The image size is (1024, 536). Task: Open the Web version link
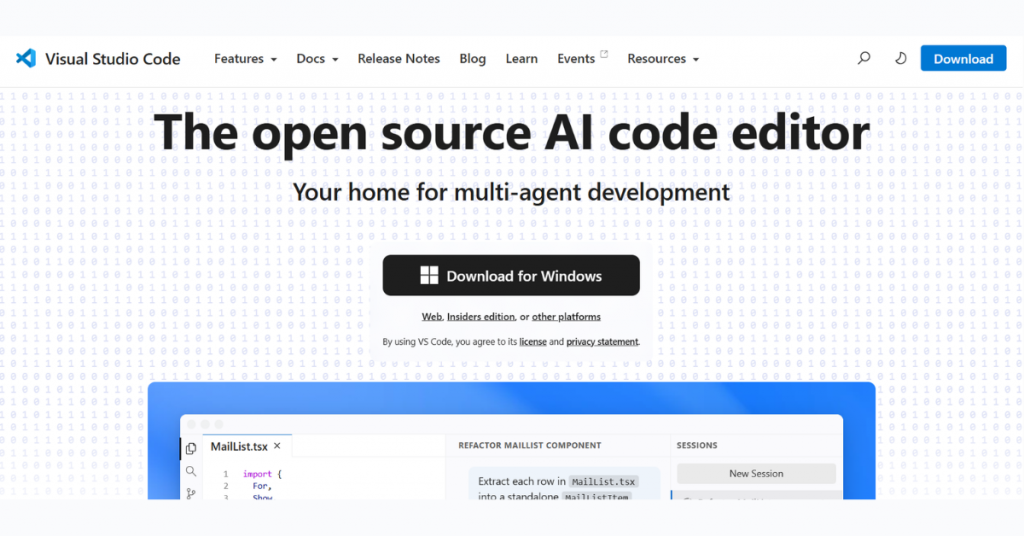(432, 317)
